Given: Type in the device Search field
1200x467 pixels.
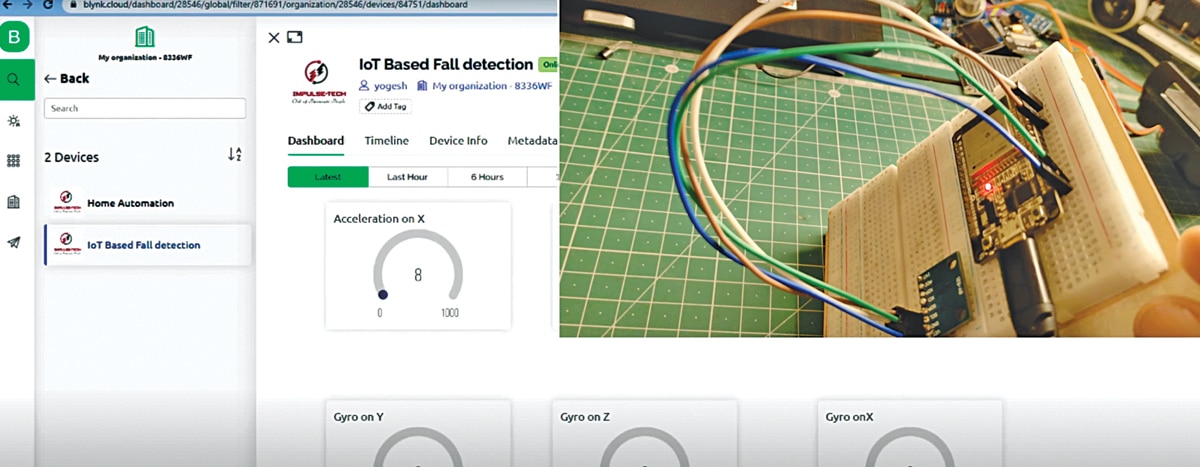Looking at the screenshot, I should click(x=144, y=108).
